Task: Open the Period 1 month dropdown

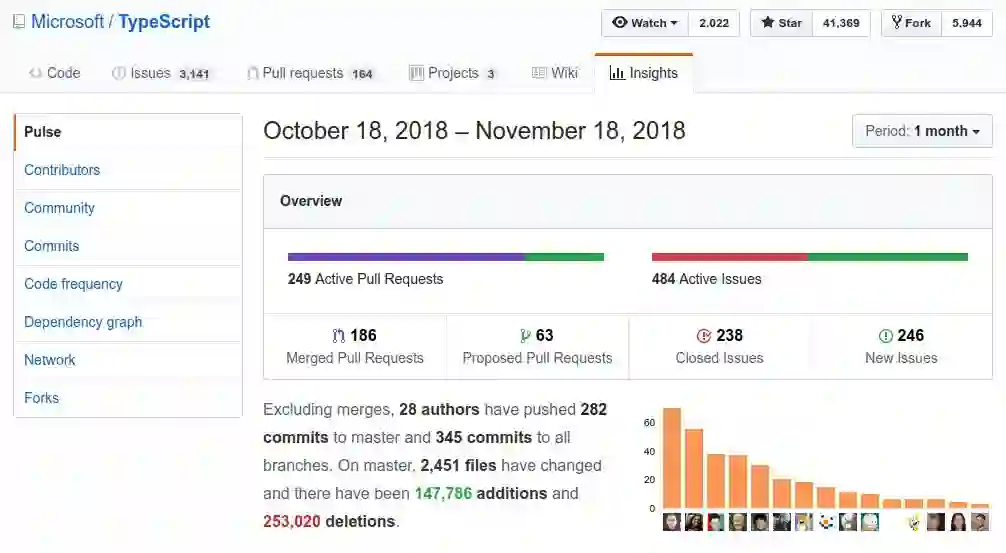Action: coord(922,131)
